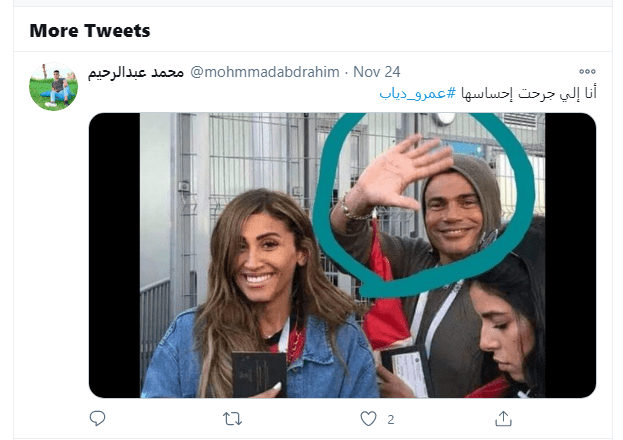Open the tweet permalink via Nov 24
This screenshot has height=440, width=623.
coord(376,72)
